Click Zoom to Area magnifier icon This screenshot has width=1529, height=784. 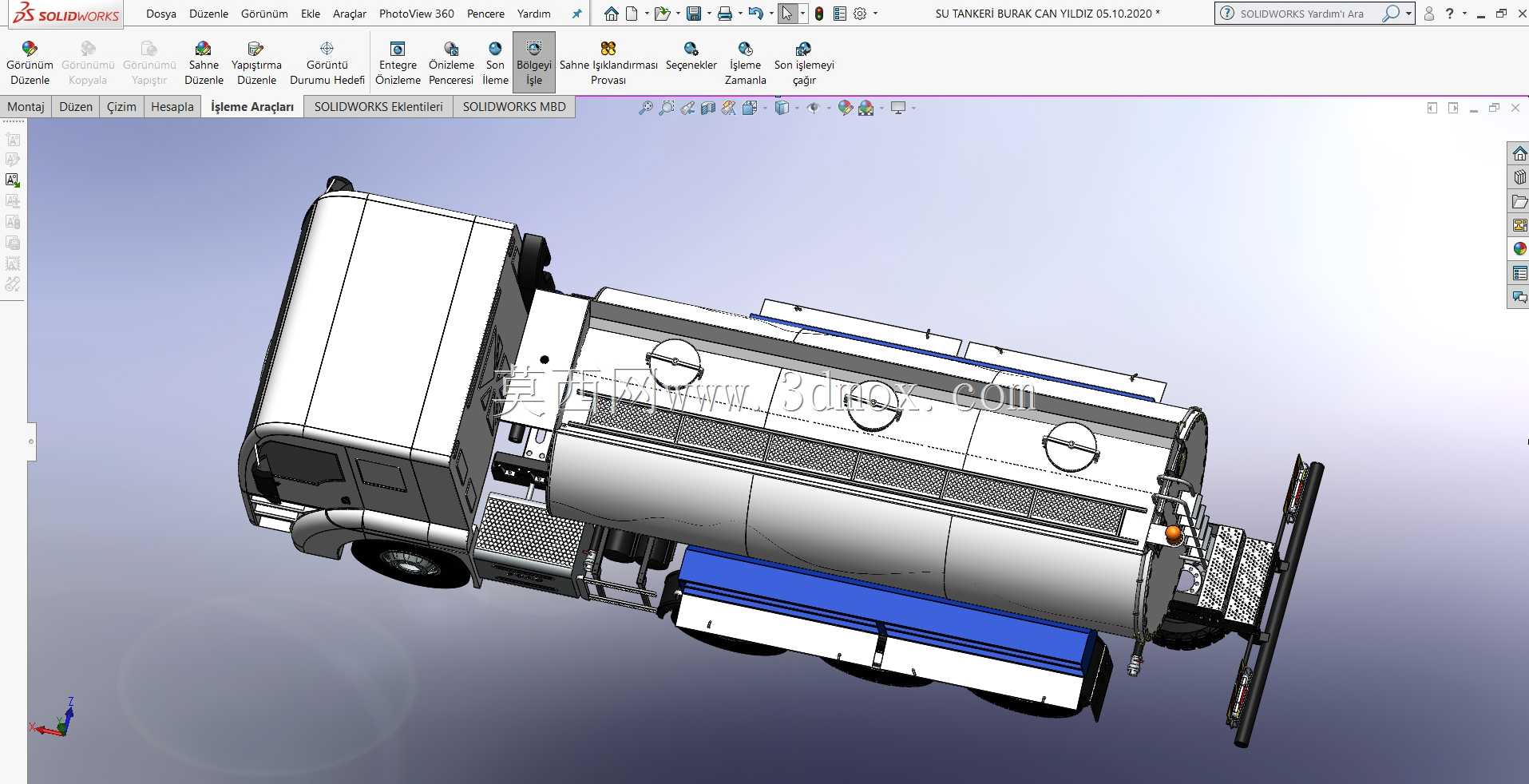click(667, 108)
